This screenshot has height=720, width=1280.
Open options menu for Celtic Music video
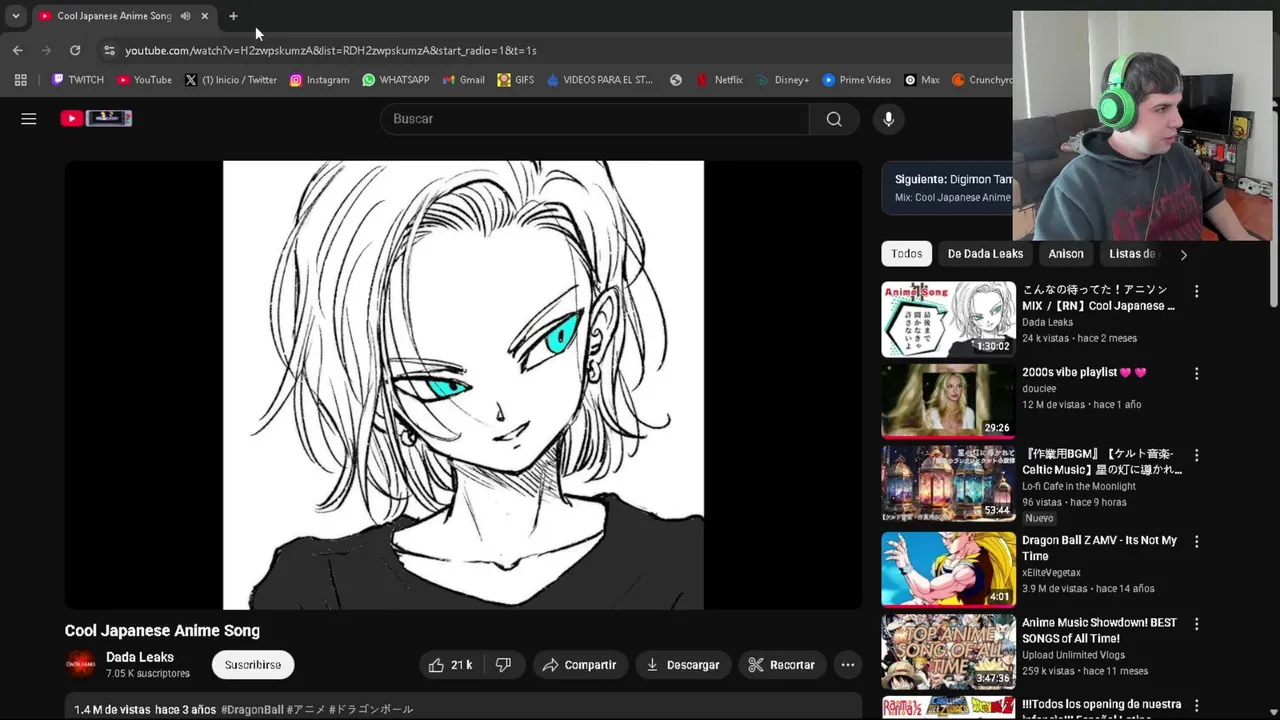1196,456
